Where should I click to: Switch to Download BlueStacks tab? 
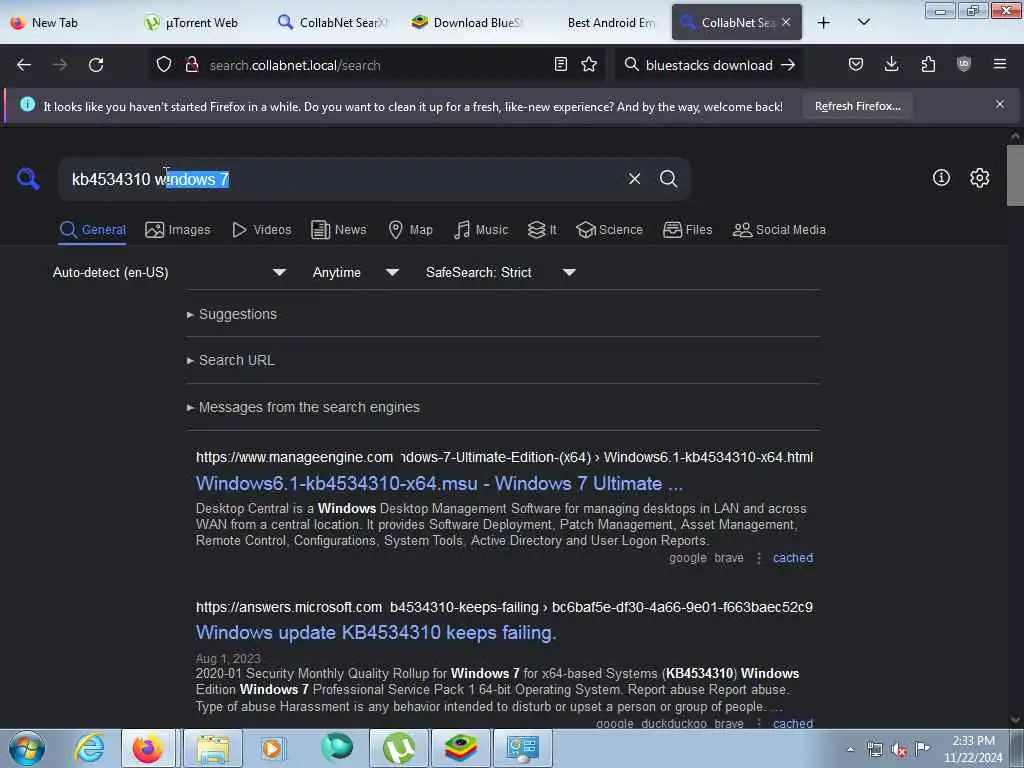pyautogui.click(x=466, y=22)
